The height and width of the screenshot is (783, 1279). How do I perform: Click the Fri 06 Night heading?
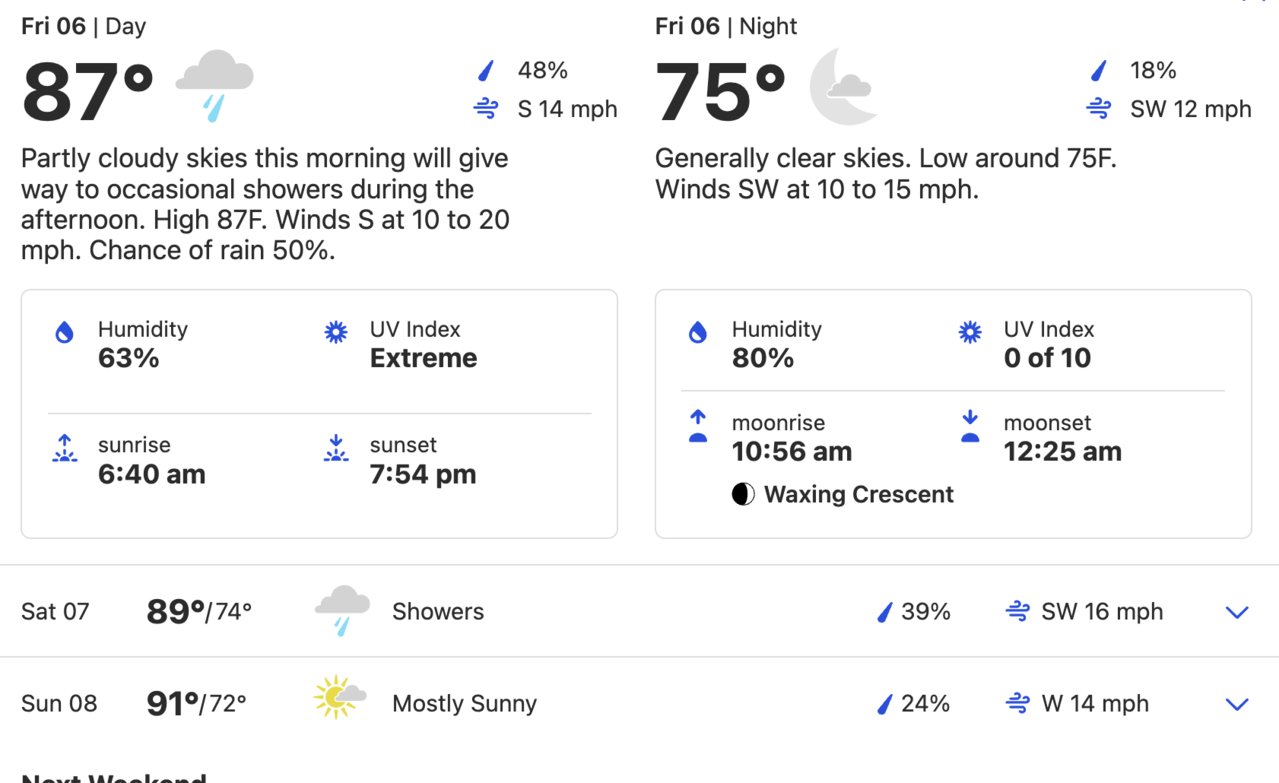pos(726,26)
